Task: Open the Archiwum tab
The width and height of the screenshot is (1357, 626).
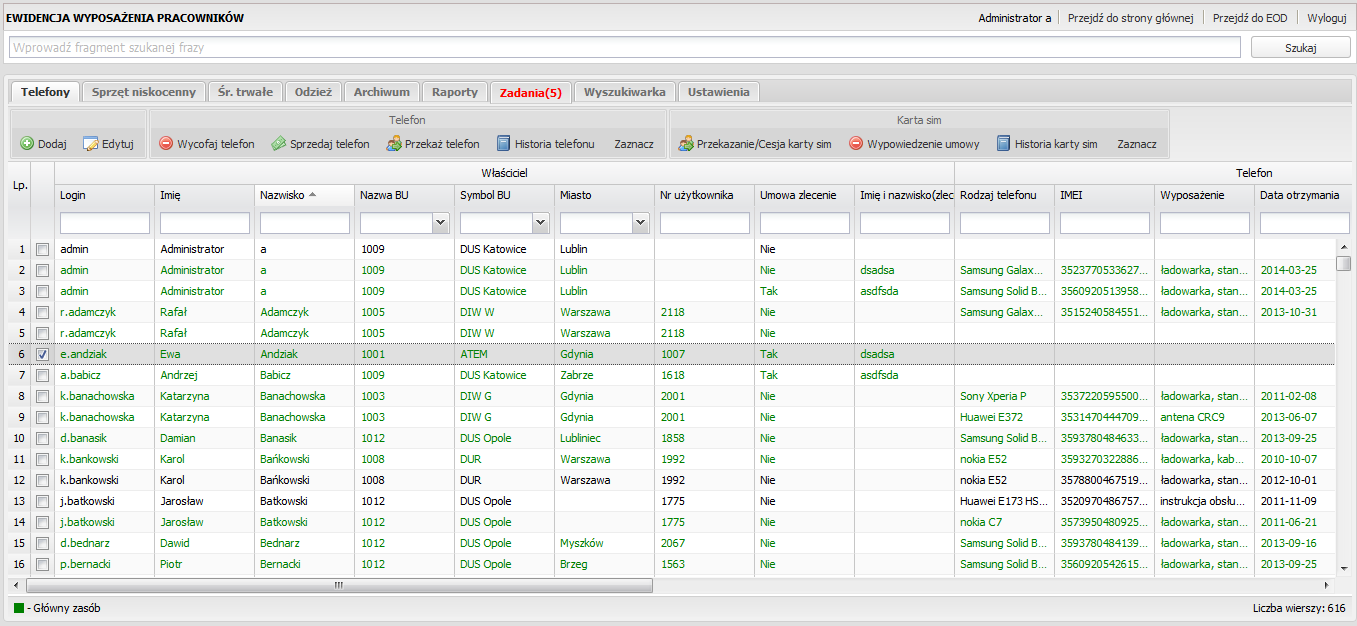Action: coord(382,92)
